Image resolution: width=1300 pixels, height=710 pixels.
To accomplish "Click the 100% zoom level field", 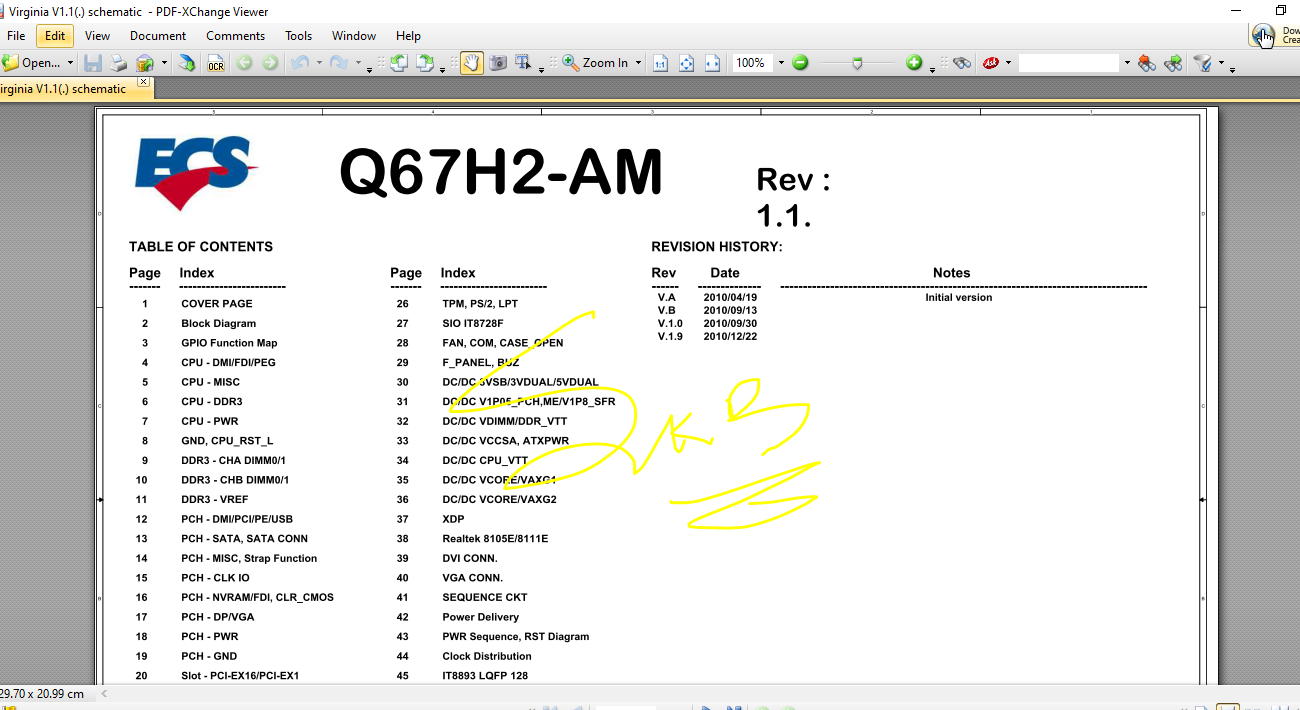I will [752, 63].
